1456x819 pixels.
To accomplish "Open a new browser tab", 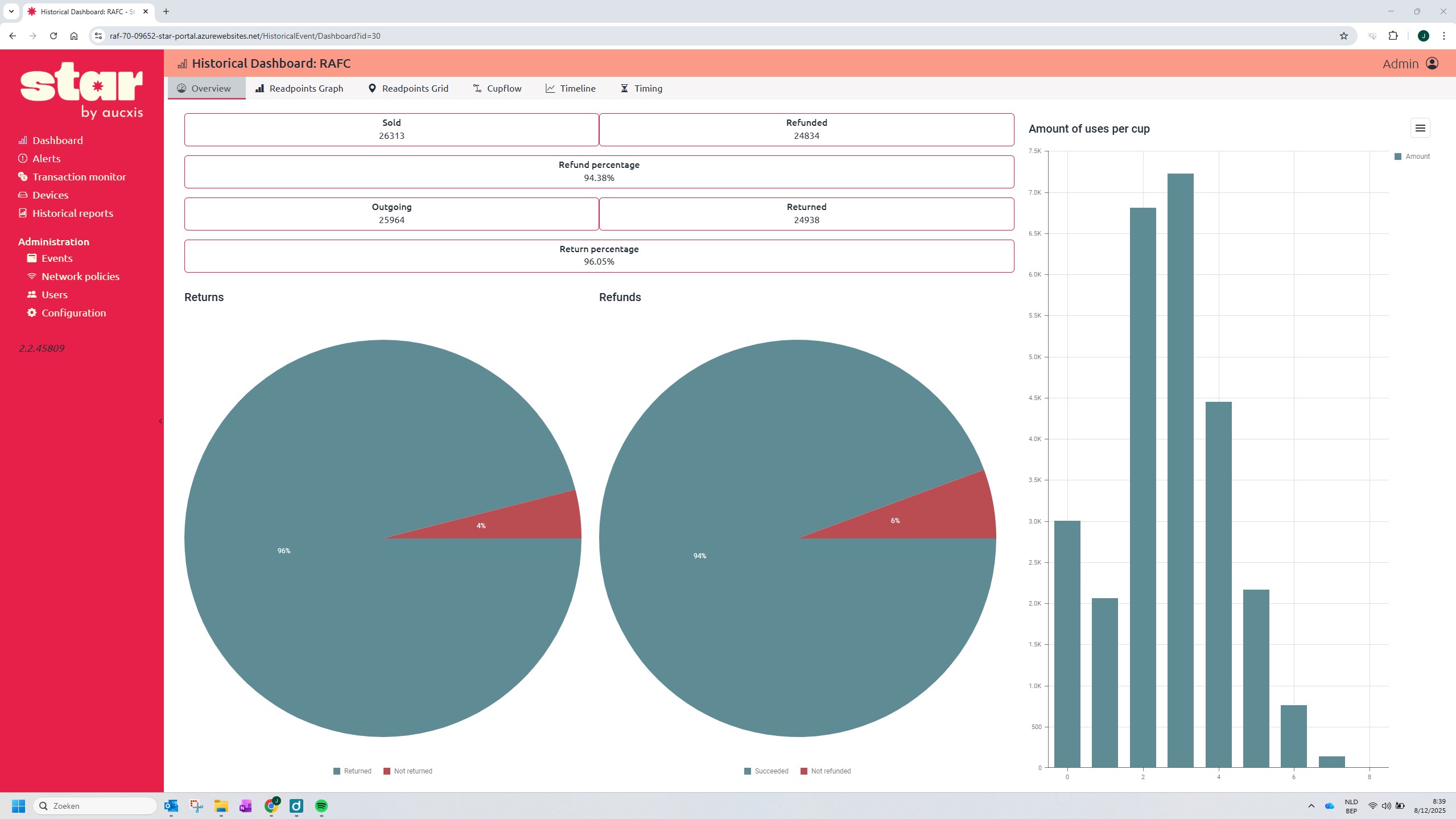I will 166,11.
